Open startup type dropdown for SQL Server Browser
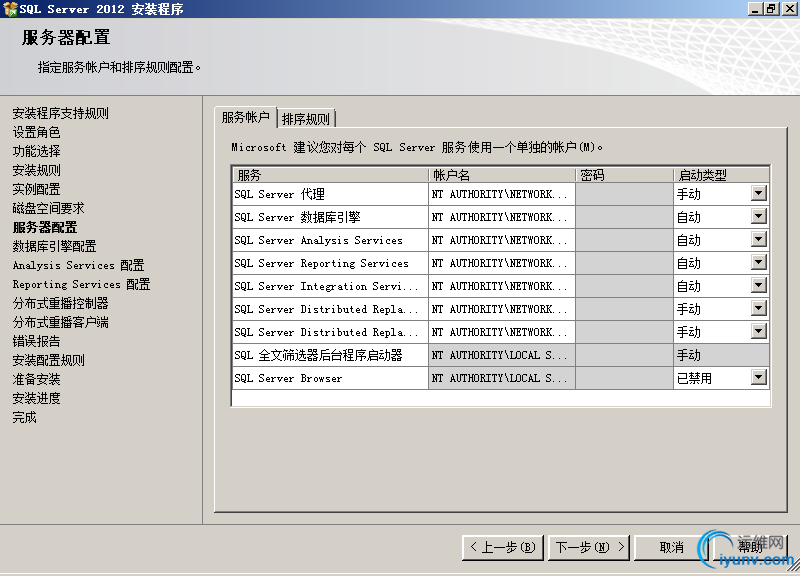Viewport: 800px width, 576px height. pyautogui.click(x=759, y=378)
